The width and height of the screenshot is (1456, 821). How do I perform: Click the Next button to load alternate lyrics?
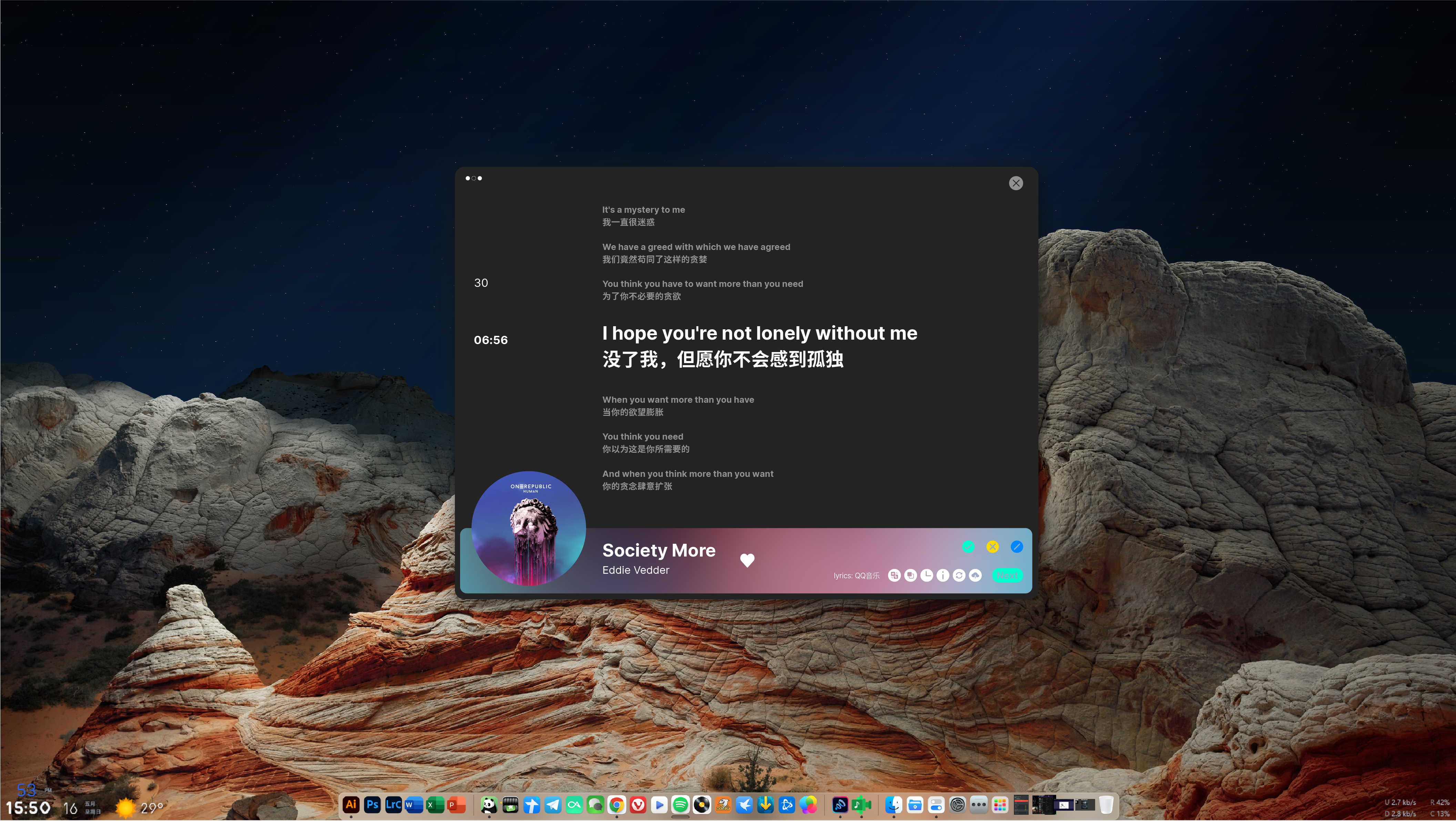click(x=1007, y=575)
